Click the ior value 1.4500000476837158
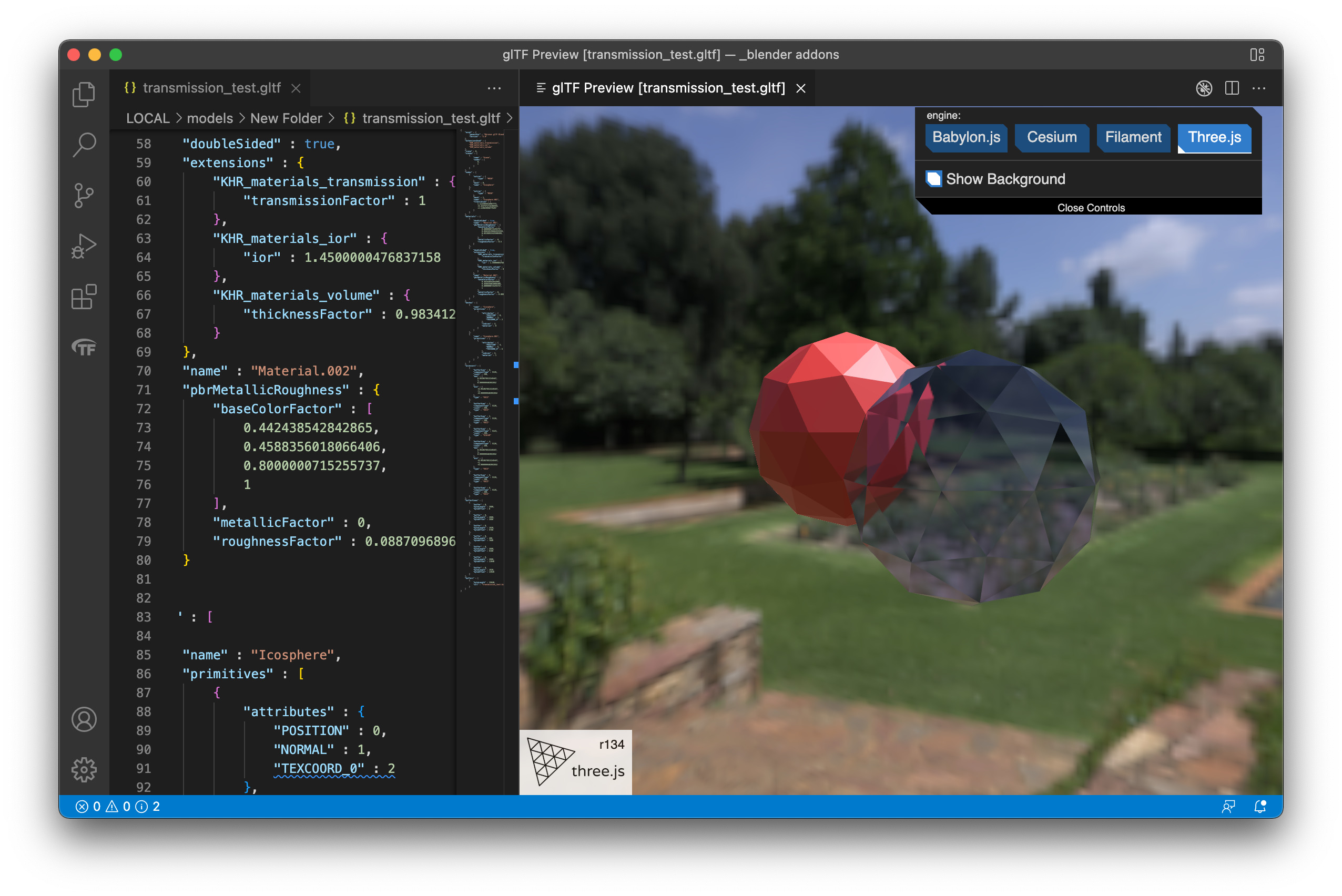 click(x=372, y=257)
